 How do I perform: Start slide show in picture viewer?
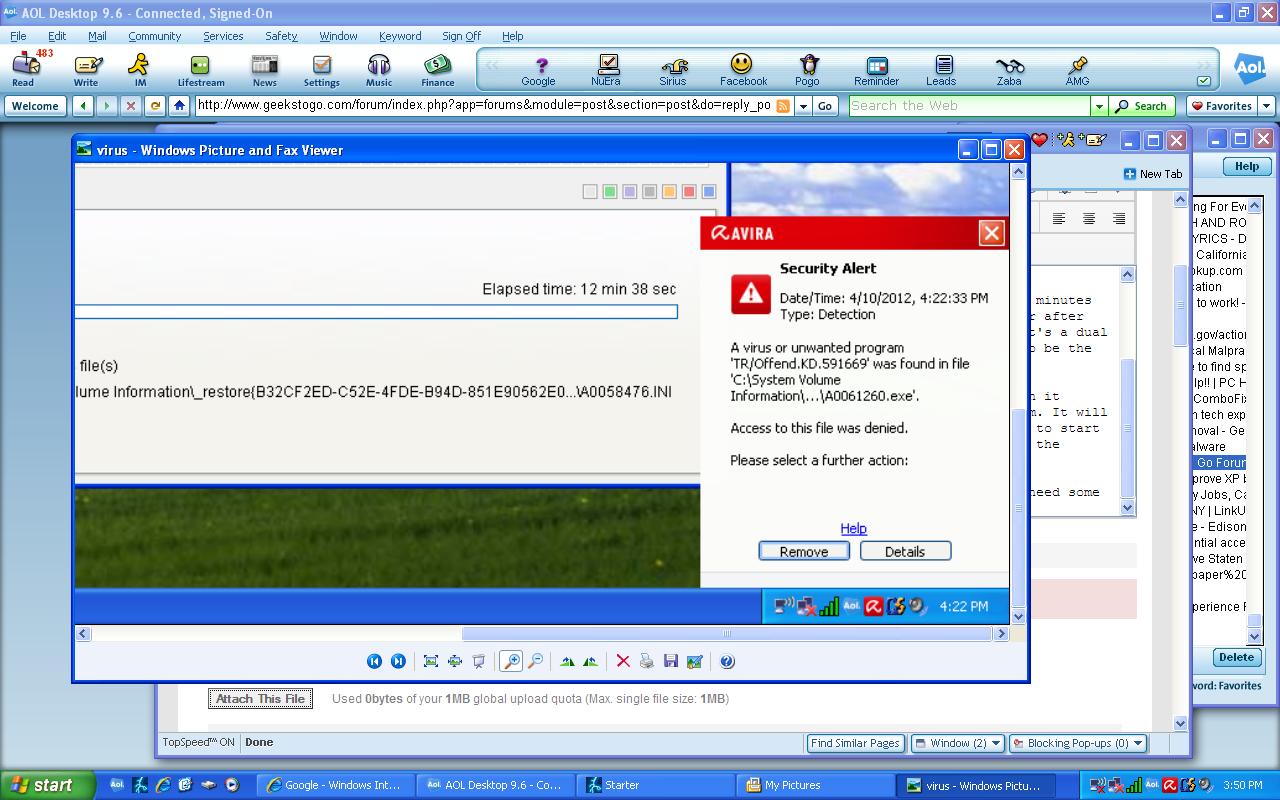coord(479,661)
